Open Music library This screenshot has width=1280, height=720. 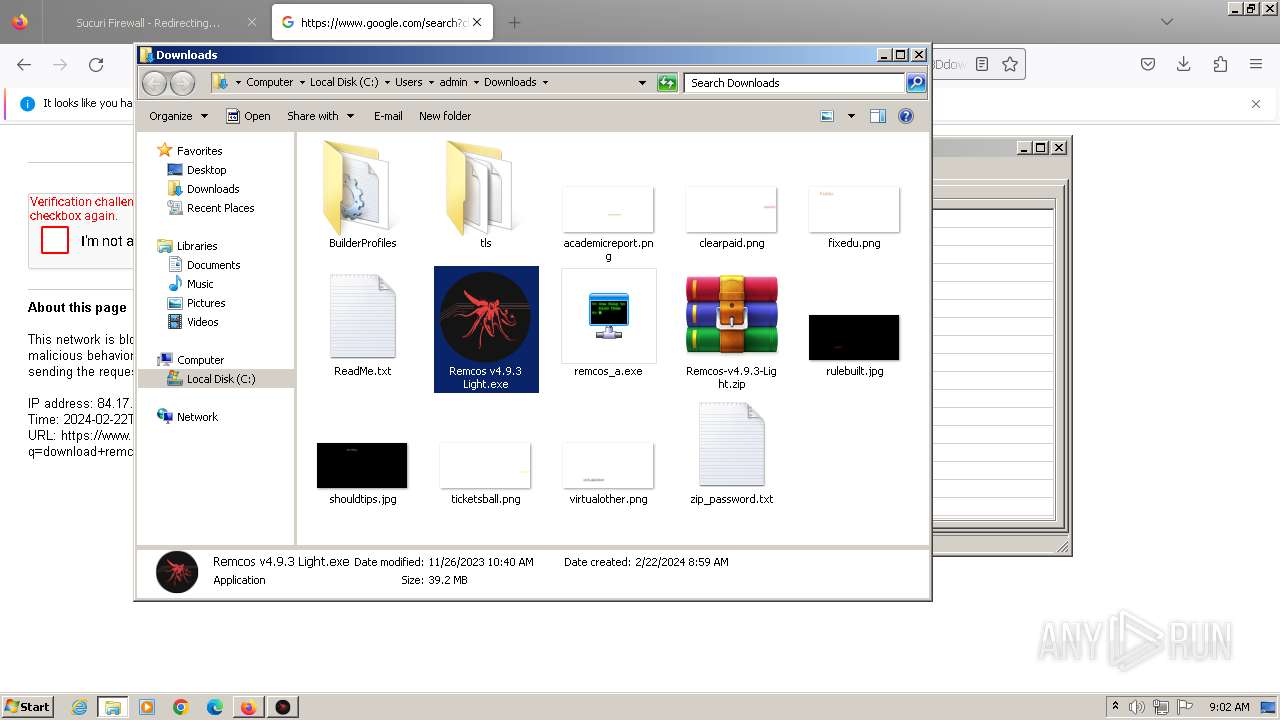click(200, 284)
